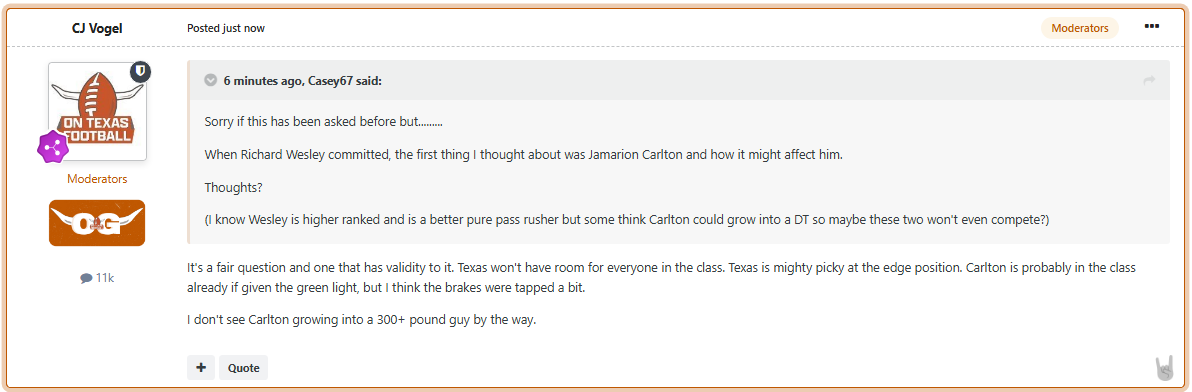Go to the quoted post via arrow icon

1149,81
